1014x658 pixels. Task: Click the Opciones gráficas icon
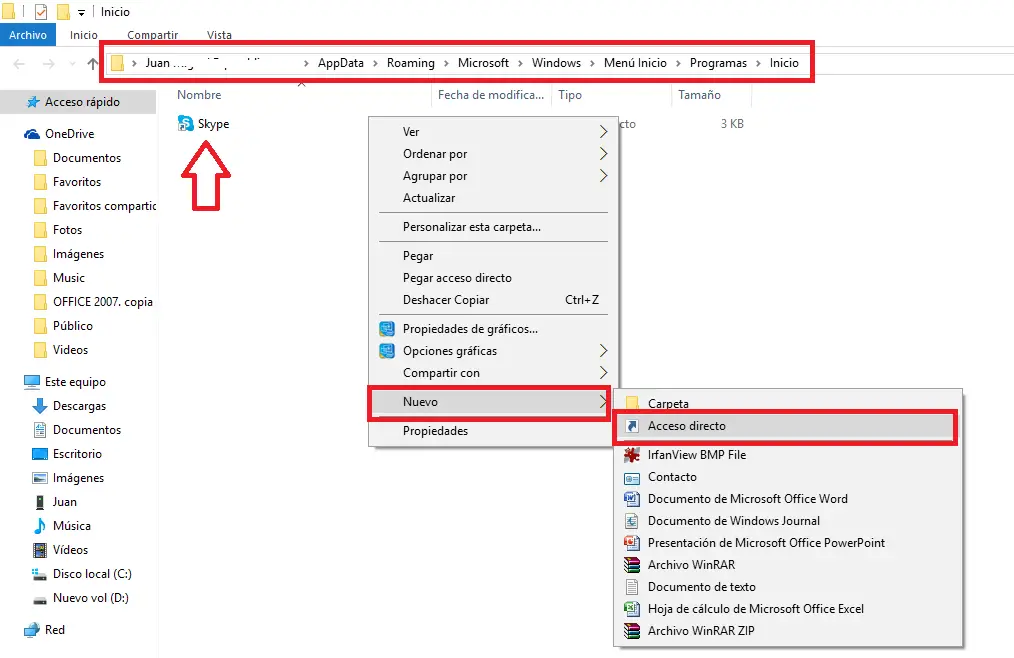387,351
